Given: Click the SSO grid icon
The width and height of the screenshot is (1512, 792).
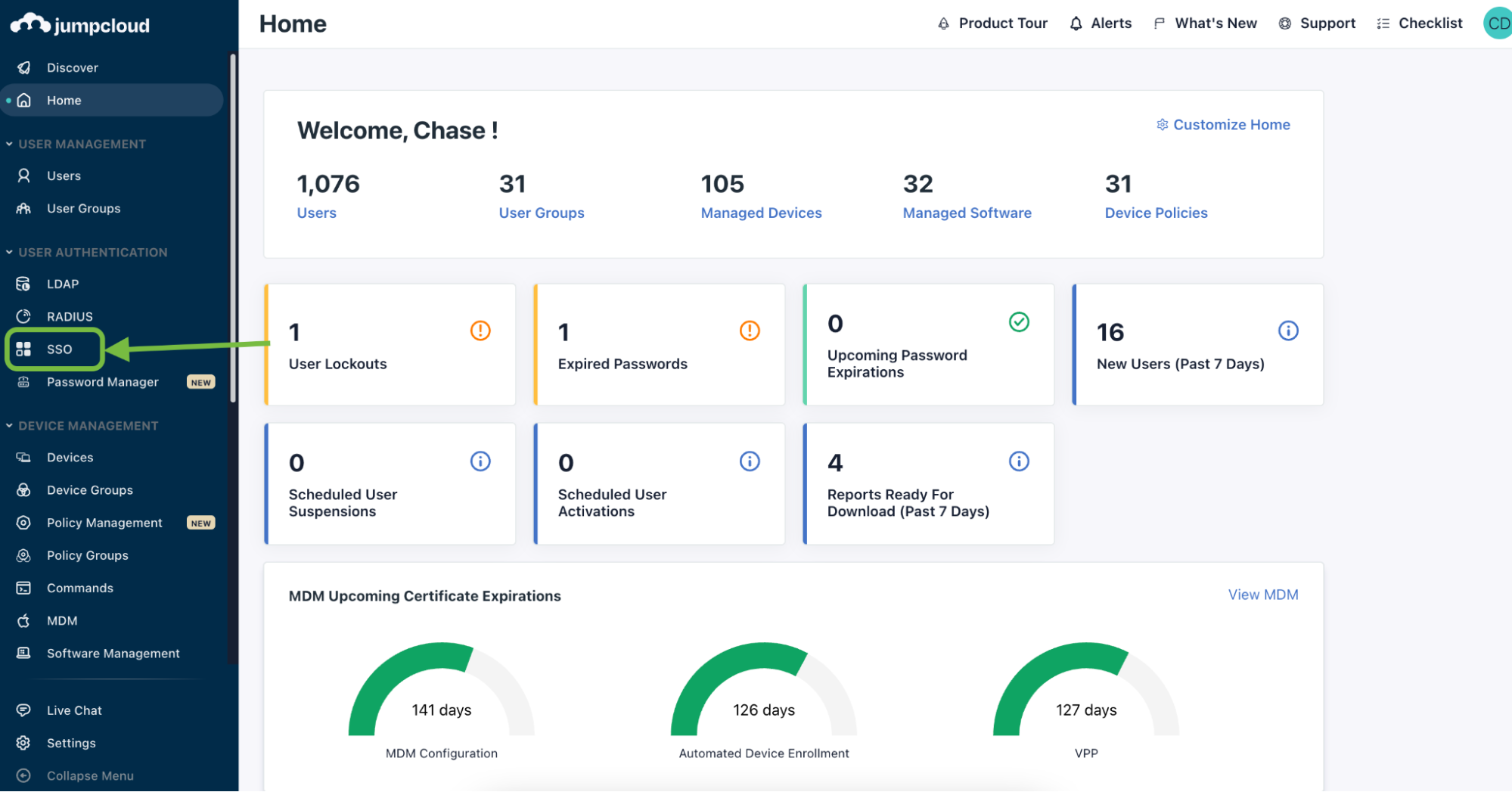Looking at the screenshot, I should pyautogui.click(x=24, y=349).
